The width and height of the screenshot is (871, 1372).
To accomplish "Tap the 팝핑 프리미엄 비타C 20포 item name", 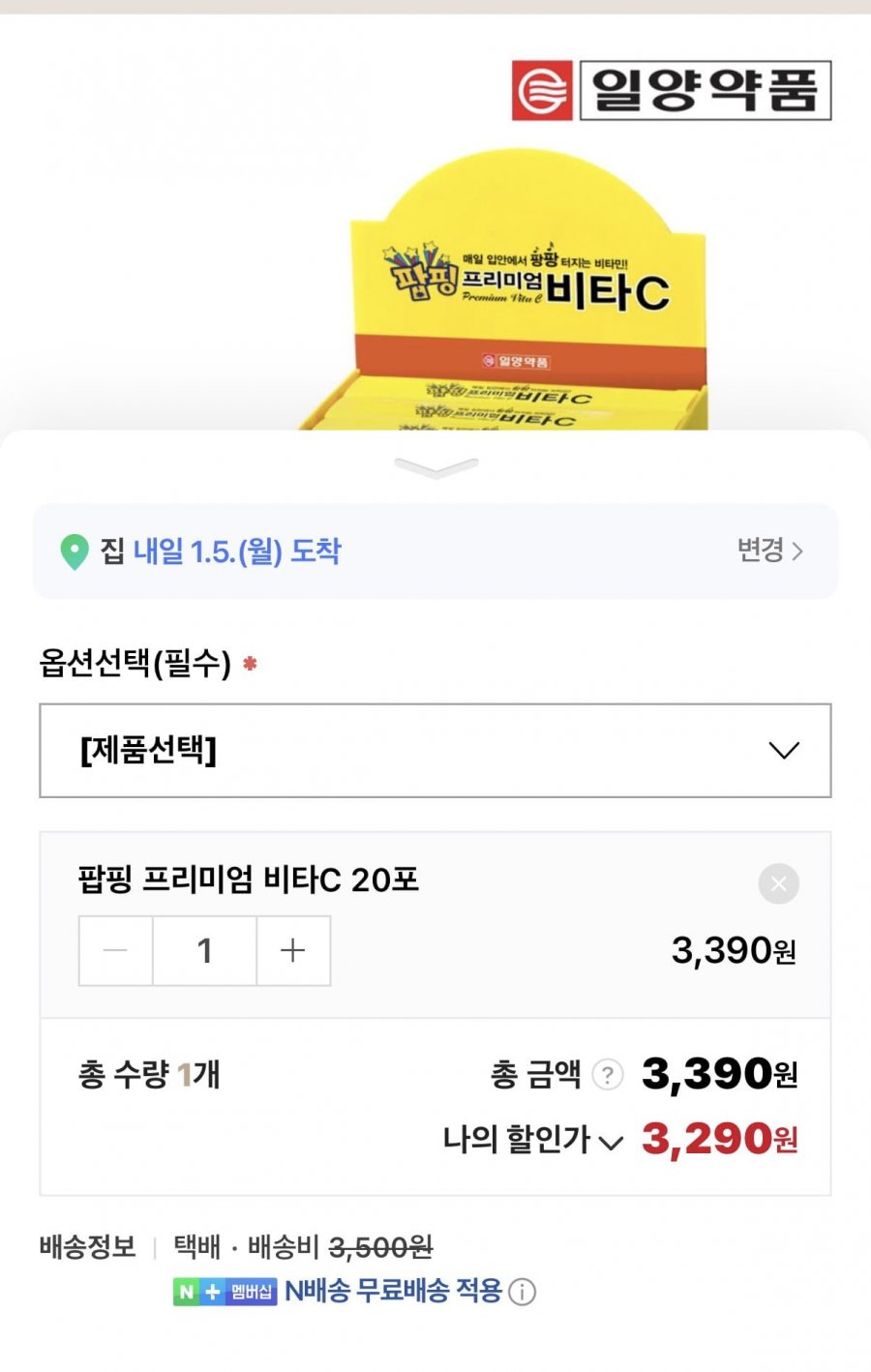I will (248, 880).
